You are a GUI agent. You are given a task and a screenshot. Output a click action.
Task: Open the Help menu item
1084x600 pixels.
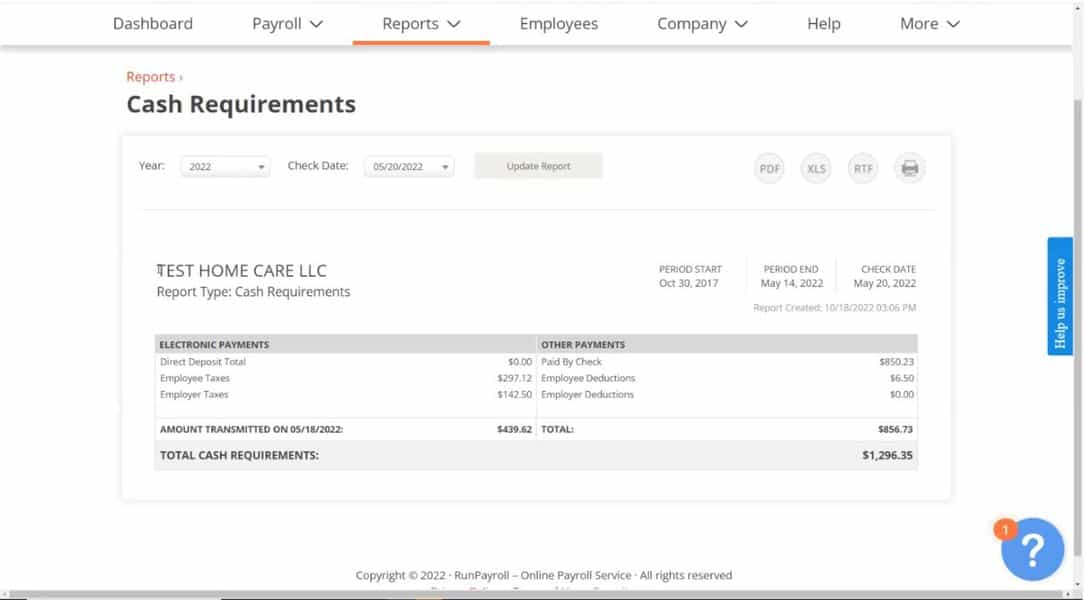[x=823, y=23]
